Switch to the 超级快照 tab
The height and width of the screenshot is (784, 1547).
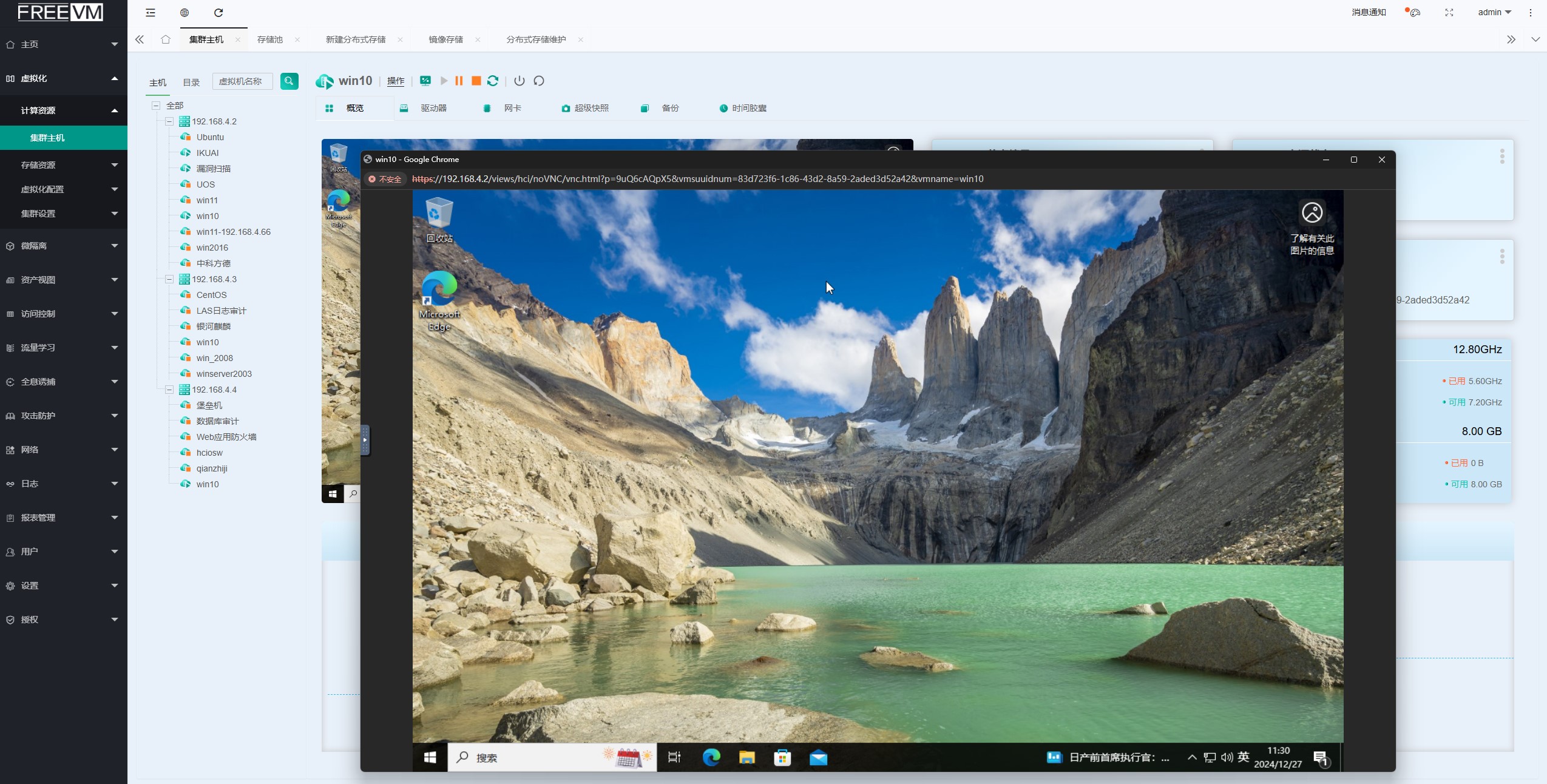[x=591, y=108]
